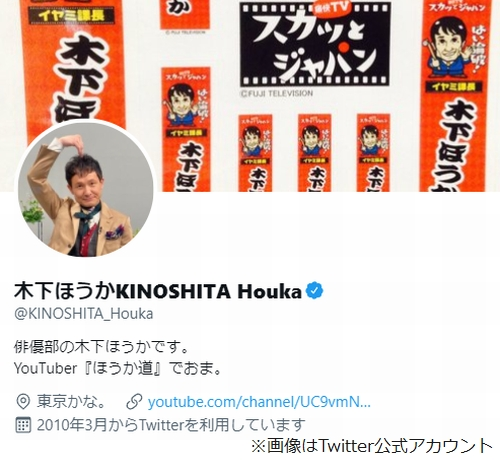
Task: Click the 2010年3月からTwitter join date text
Action: coord(171,425)
